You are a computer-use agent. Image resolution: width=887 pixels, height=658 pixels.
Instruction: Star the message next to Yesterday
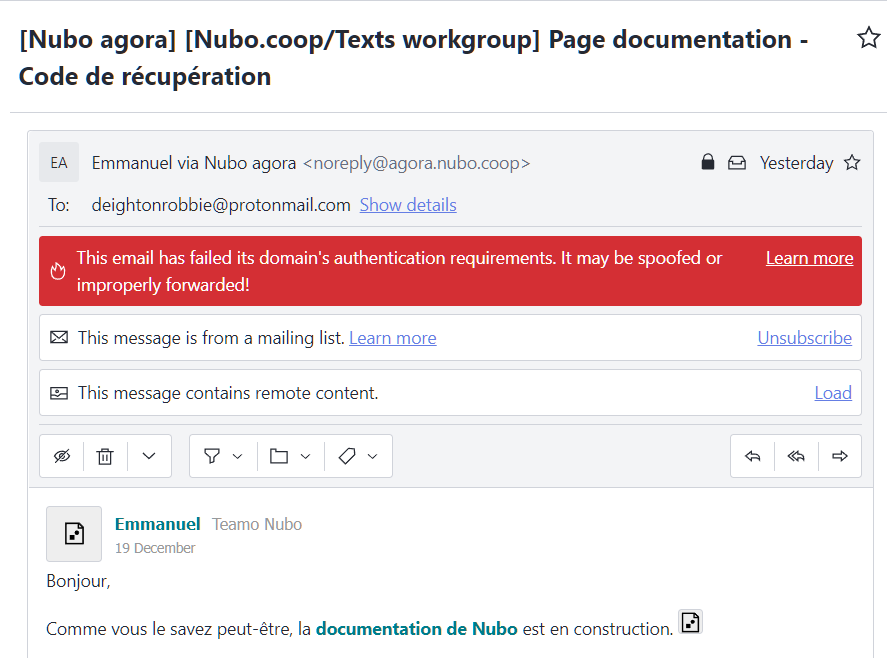[x=852, y=163]
